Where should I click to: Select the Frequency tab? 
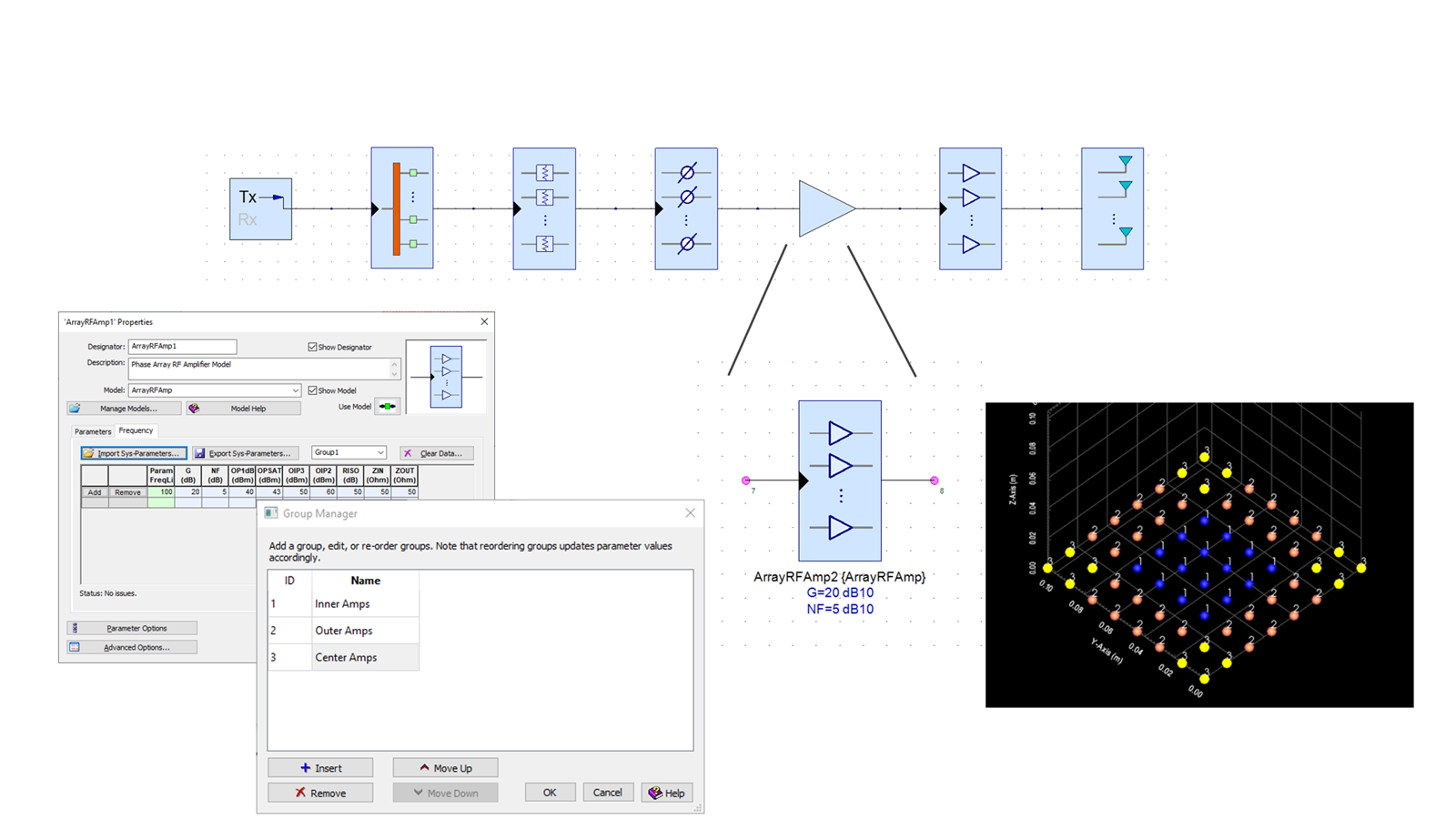tap(136, 431)
